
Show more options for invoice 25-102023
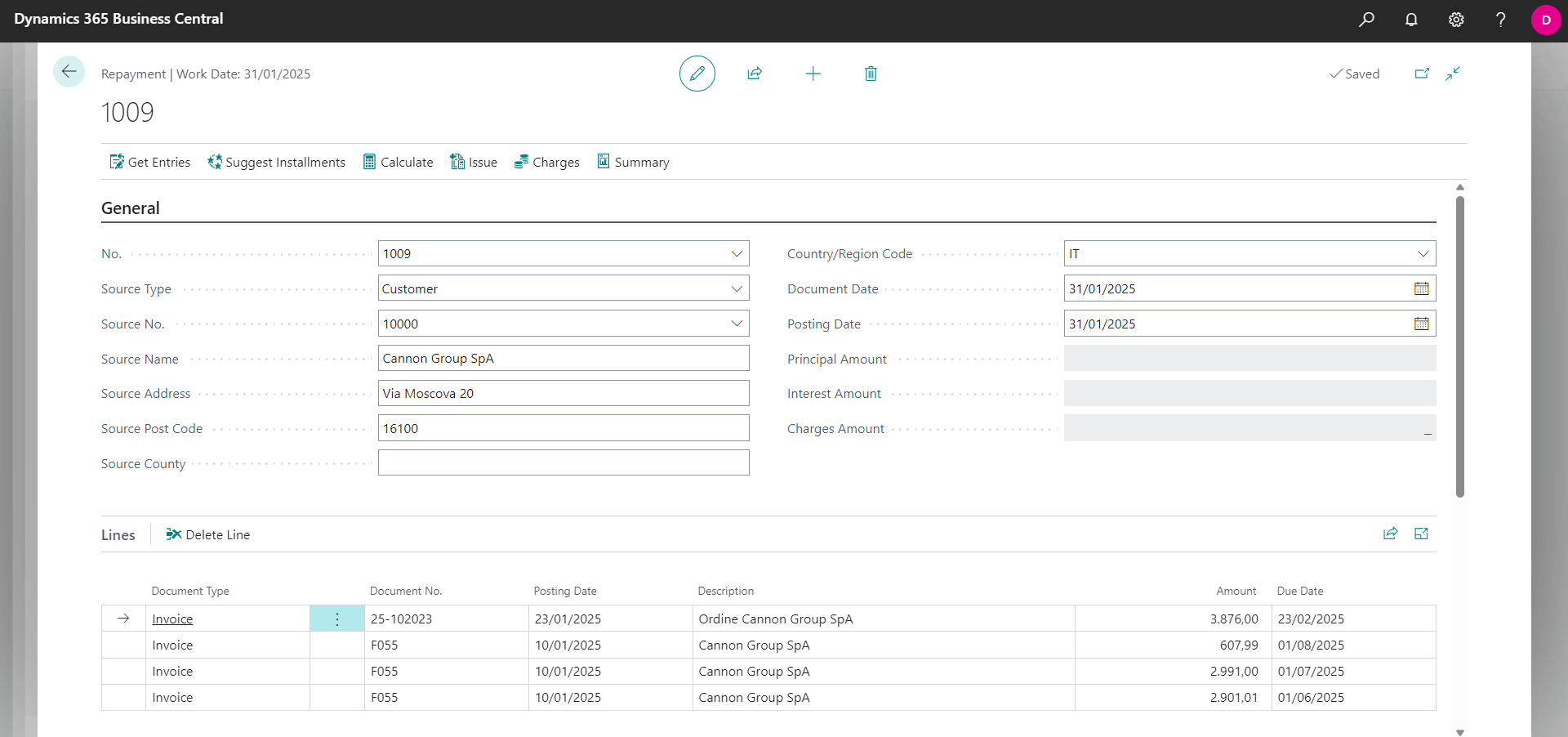(337, 619)
